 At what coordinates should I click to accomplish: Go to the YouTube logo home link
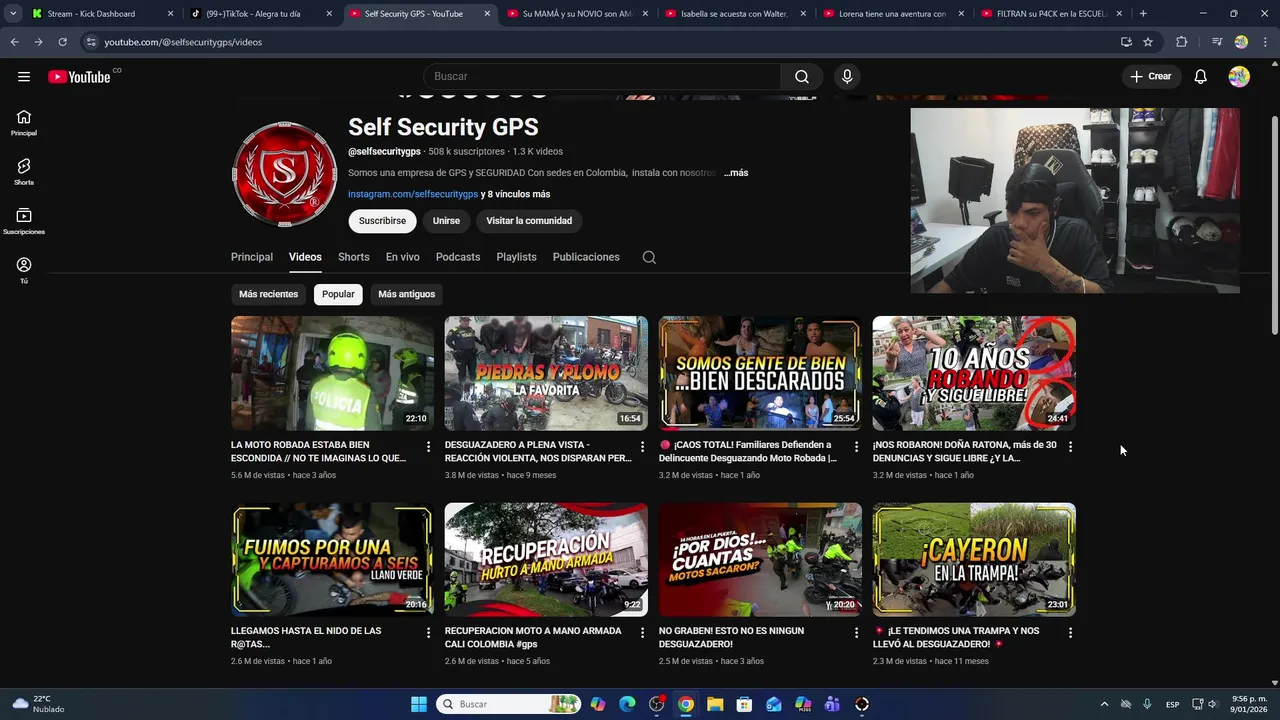tap(79, 77)
